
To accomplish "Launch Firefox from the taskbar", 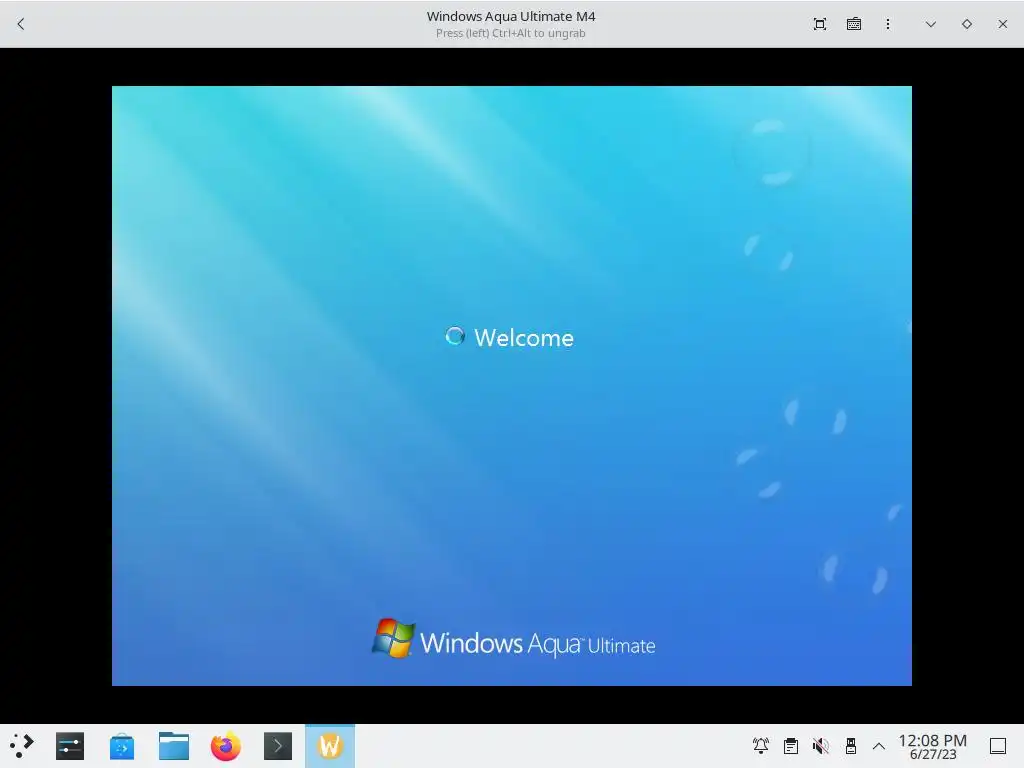I will click(x=225, y=746).
